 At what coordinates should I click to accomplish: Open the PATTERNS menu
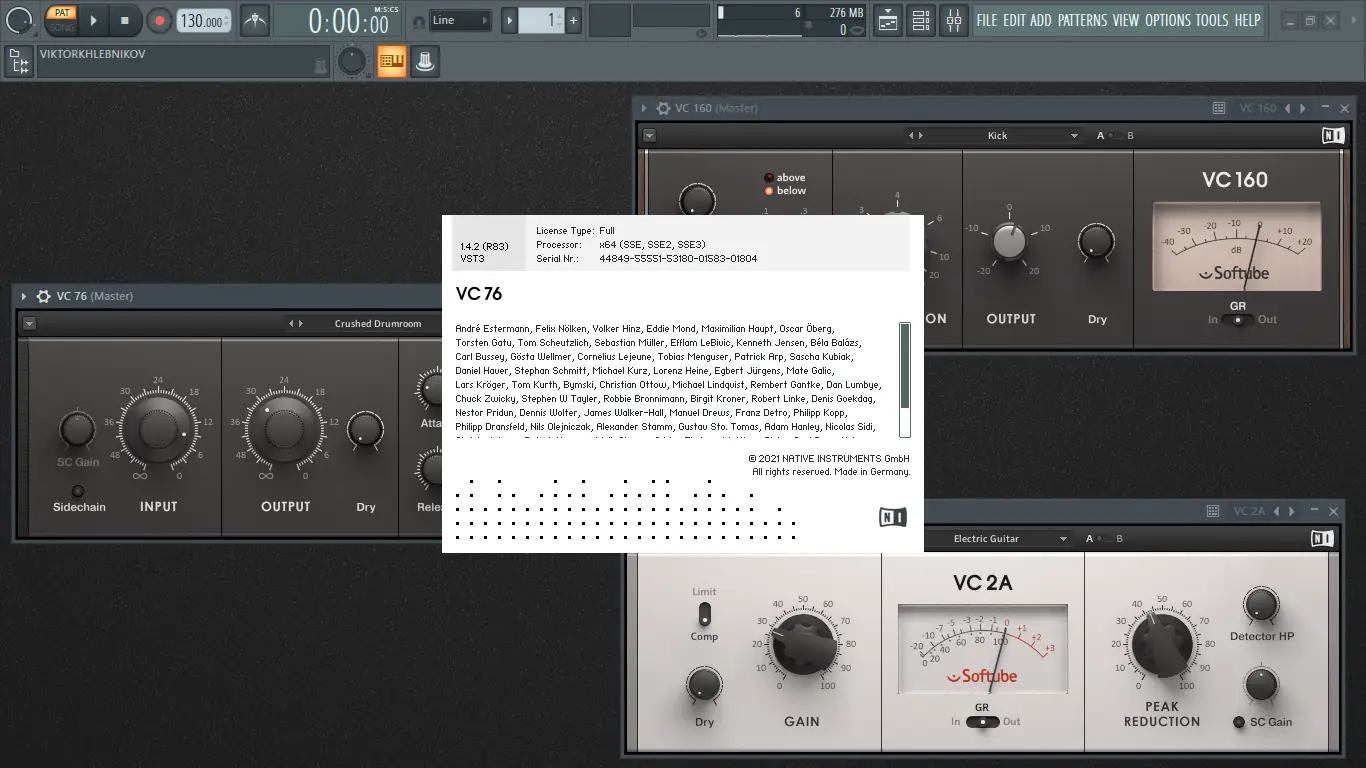(1083, 20)
